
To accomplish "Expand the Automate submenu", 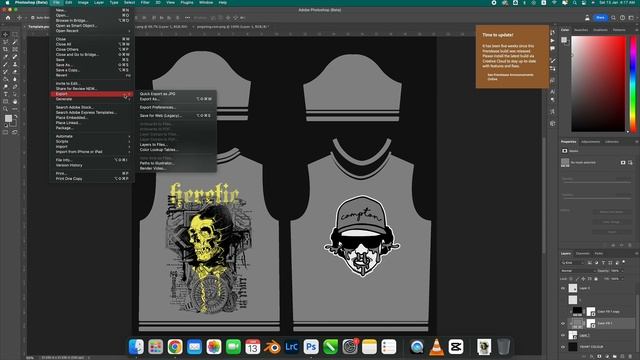I will (93, 136).
